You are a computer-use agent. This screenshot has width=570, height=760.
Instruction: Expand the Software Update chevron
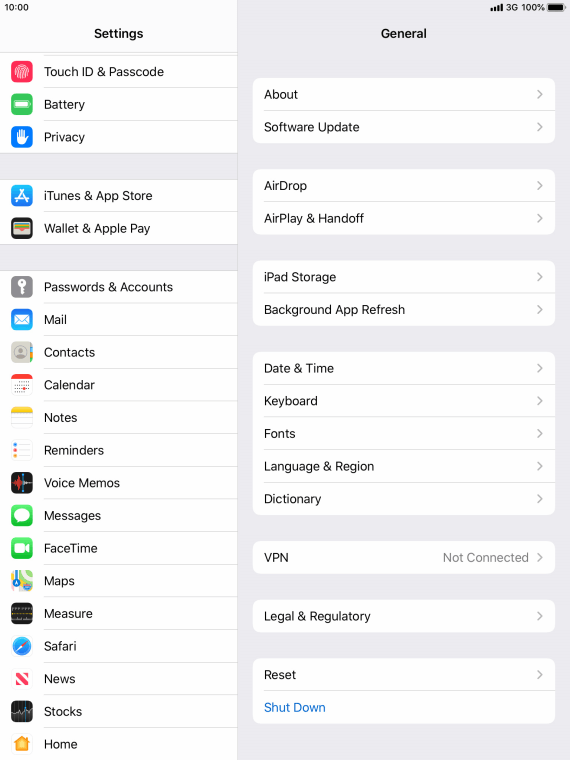[x=539, y=127]
